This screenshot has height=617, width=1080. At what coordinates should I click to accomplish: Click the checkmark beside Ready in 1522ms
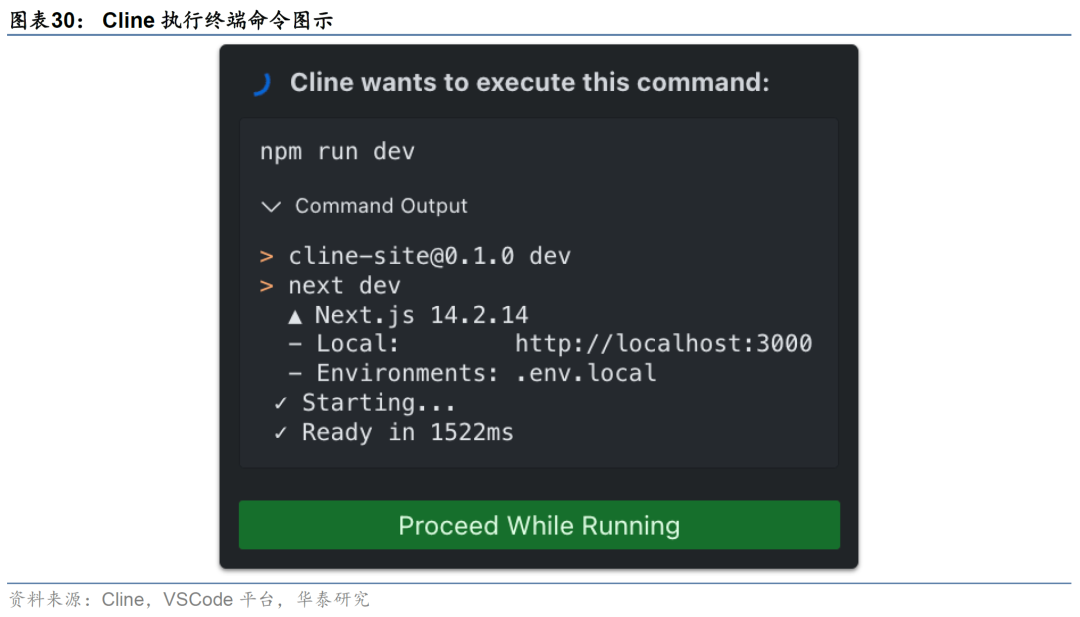[x=281, y=433]
